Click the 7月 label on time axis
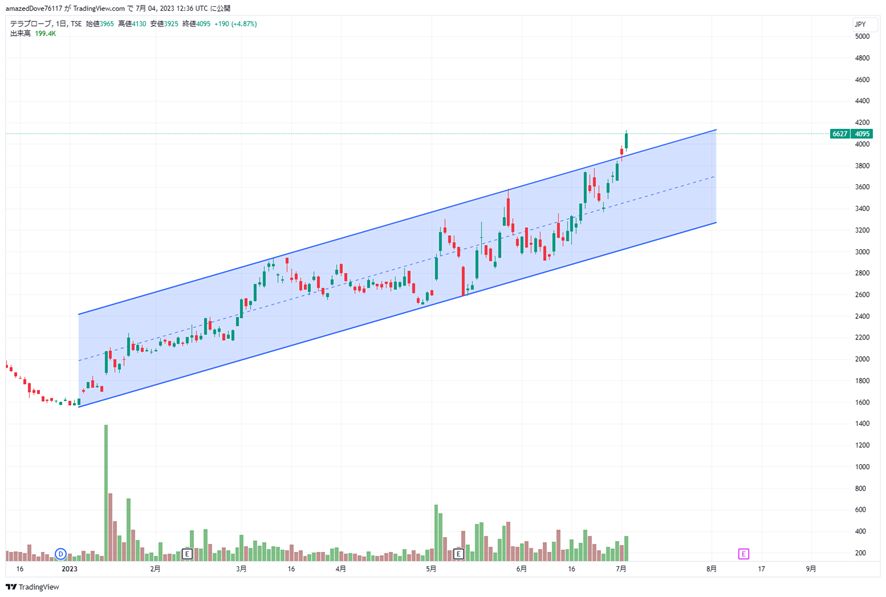Image resolution: width=886 pixels, height=597 pixels. click(621, 569)
